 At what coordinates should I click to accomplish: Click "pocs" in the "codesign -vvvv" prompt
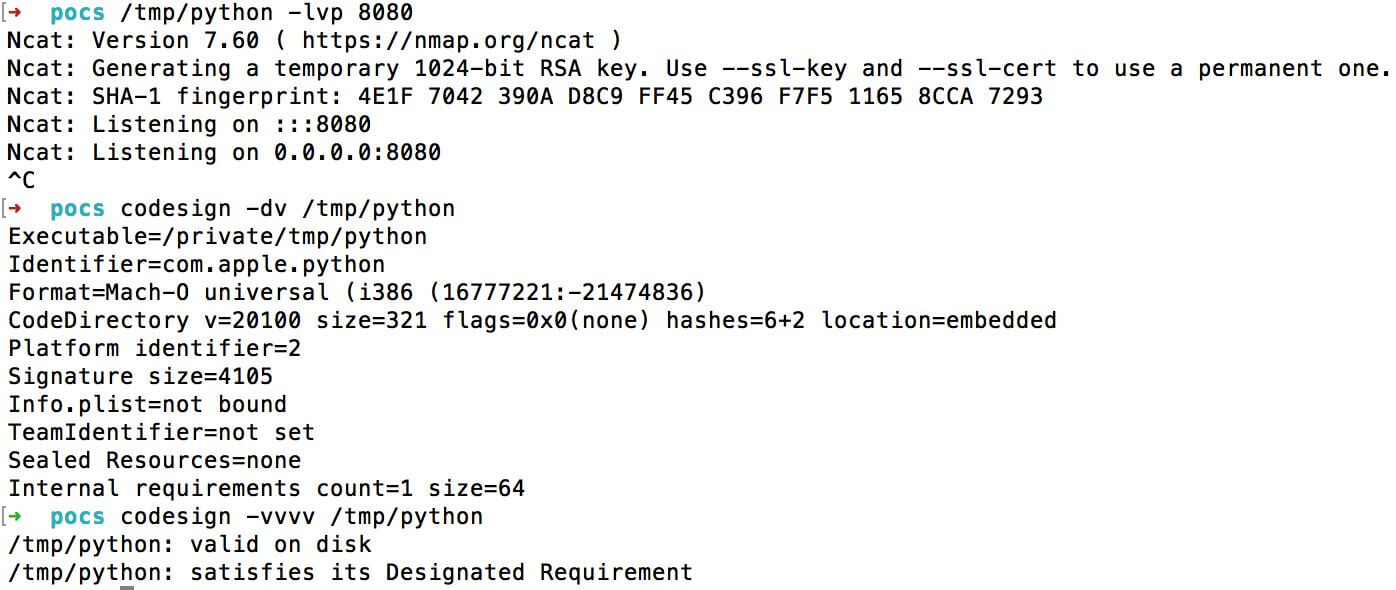[77, 517]
